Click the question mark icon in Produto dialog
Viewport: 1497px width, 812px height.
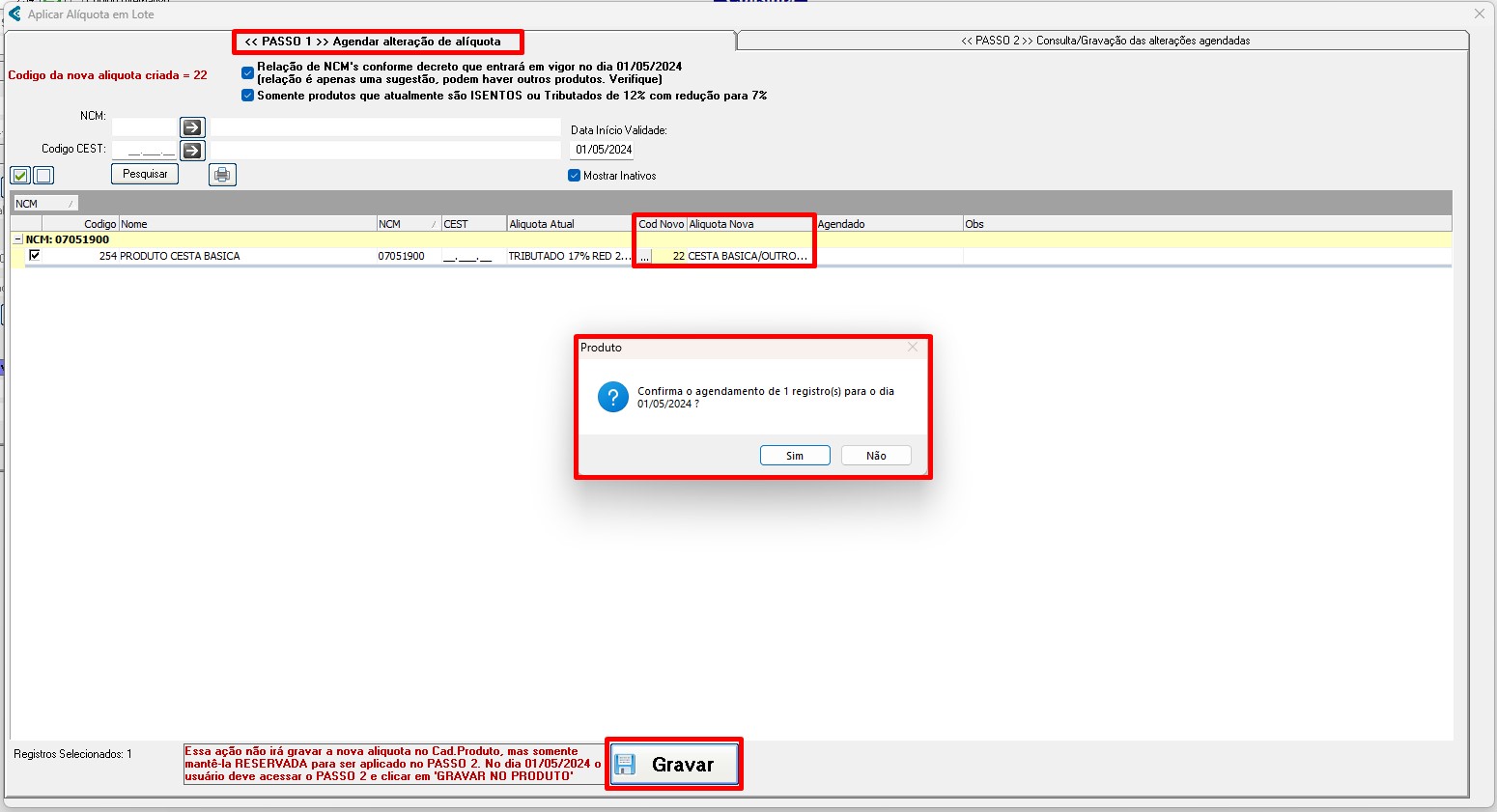coord(613,397)
